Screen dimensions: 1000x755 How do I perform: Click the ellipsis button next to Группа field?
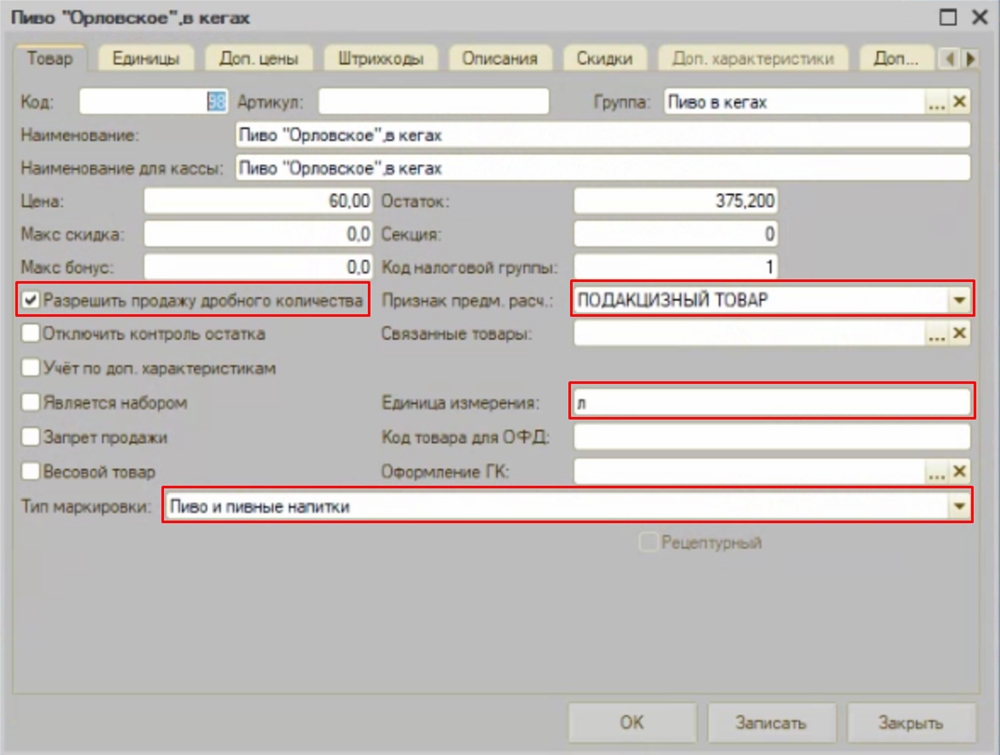click(x=936, y=102)
